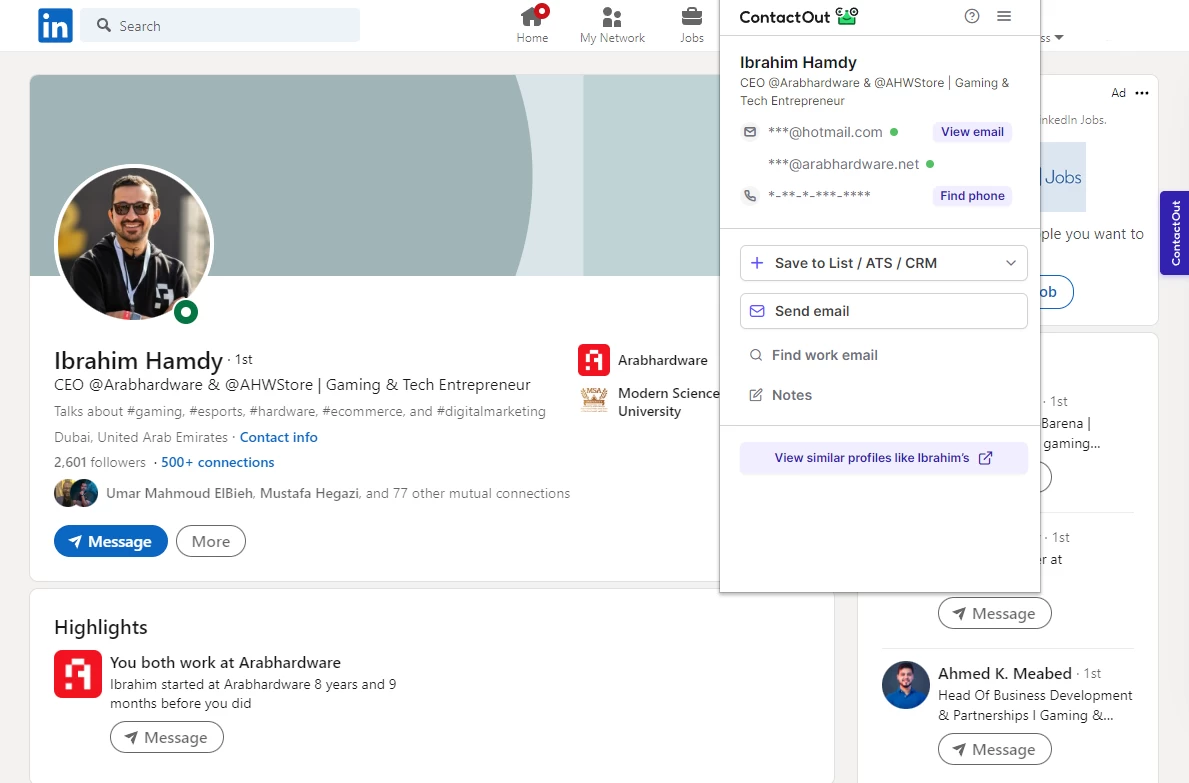Click the phone icon beside masked number
1189x783 pixels.
coord(750,196)
